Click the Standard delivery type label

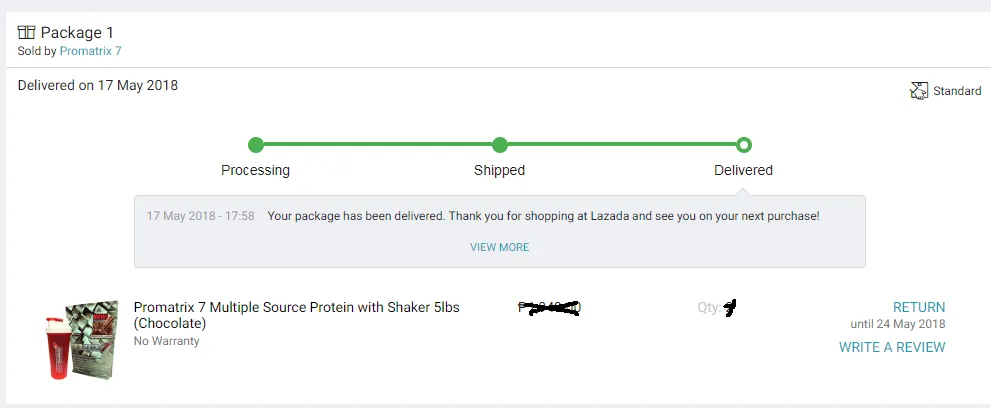coord(957,91)
